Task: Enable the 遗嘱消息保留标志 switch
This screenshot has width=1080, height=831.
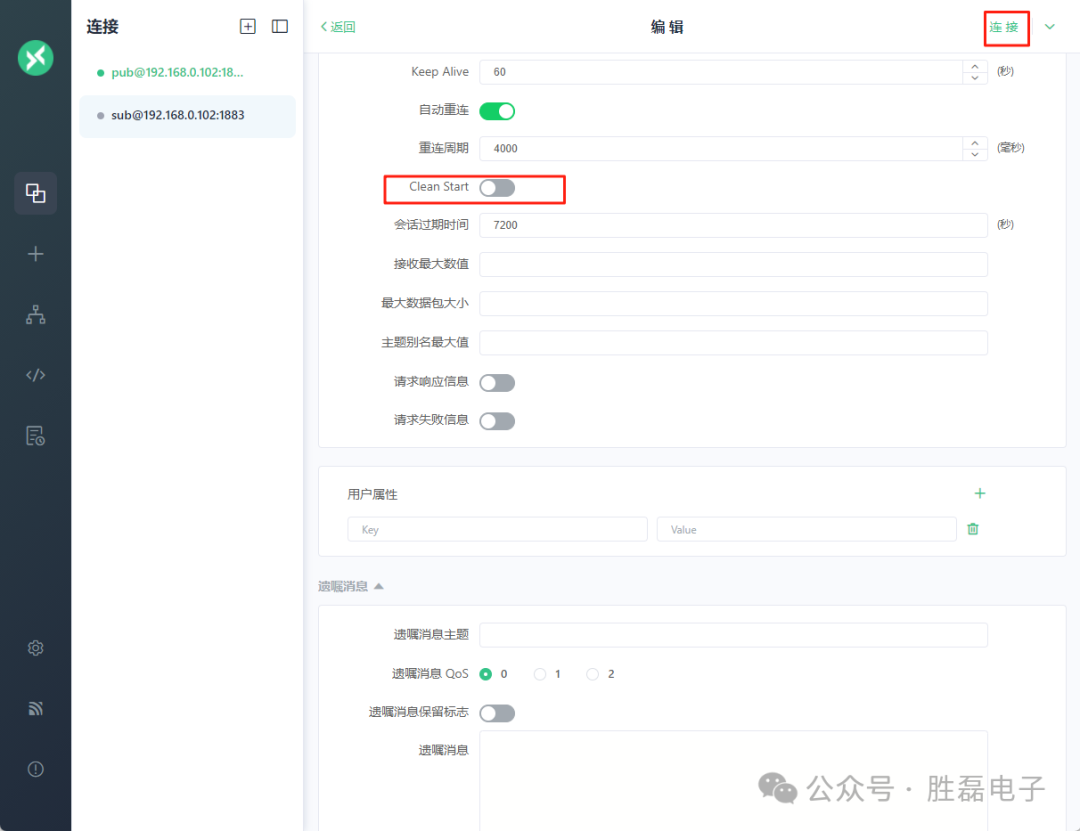Action: click(497, 713)
